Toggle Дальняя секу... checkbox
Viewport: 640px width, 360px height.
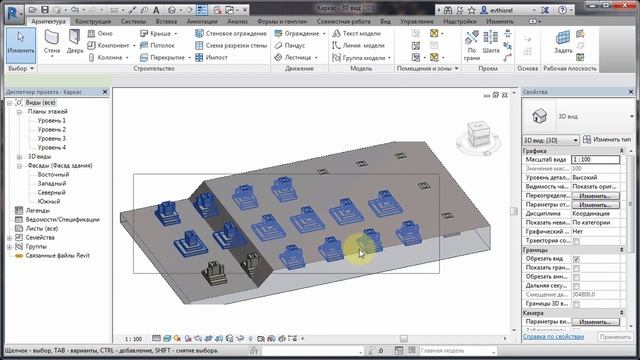tap(576, 286)
